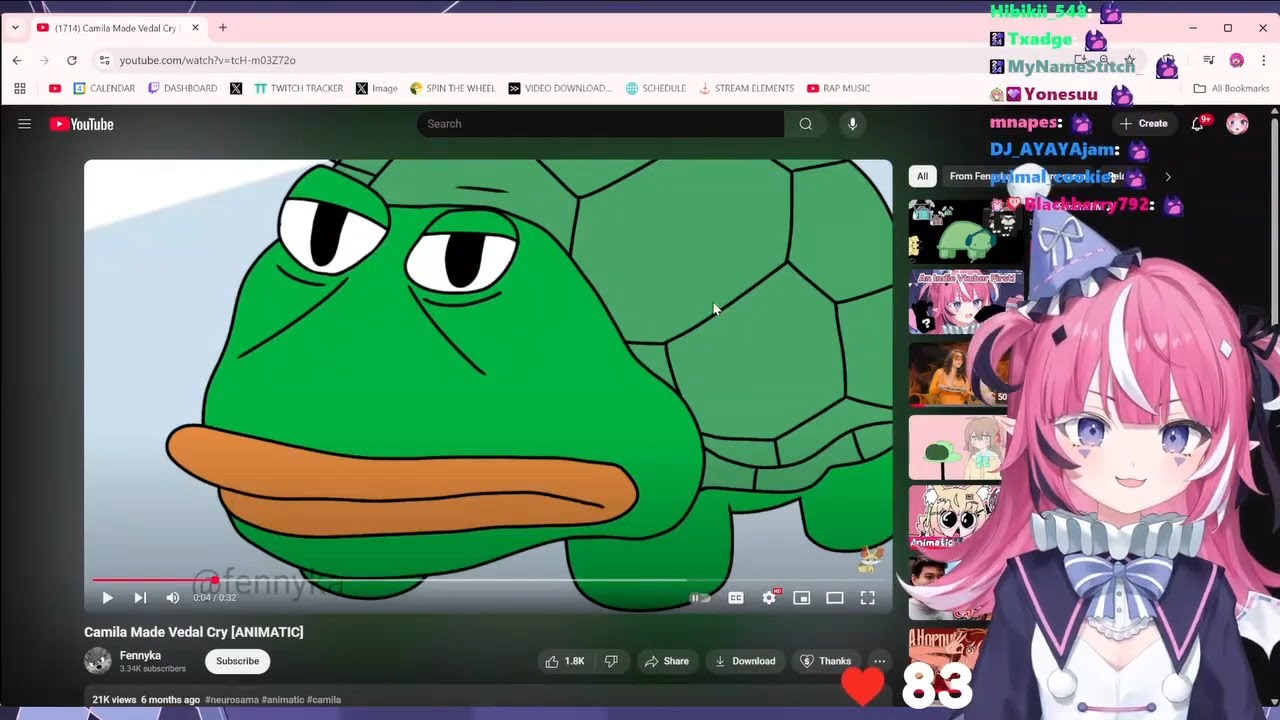
Task: Select the Camila Made Vedal Cry tab
Action: pos(117,28)
